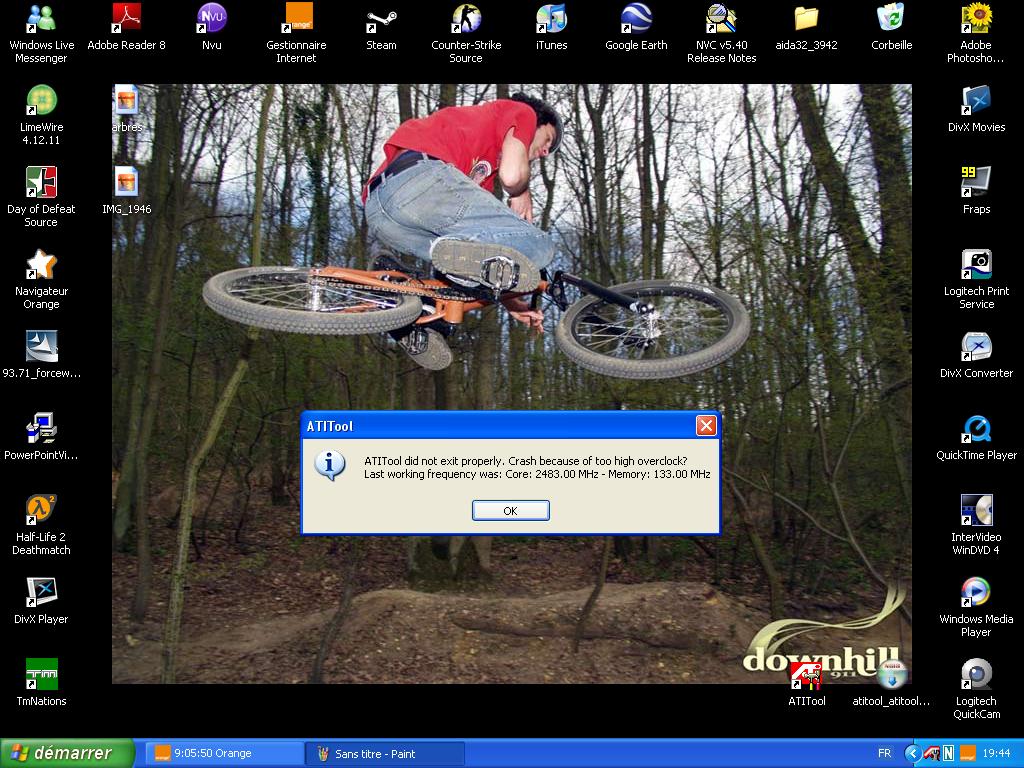This screenshot has width=1024, height=768.
Task: Click OK in the ATITool dialog
Action: click(510, 511)
